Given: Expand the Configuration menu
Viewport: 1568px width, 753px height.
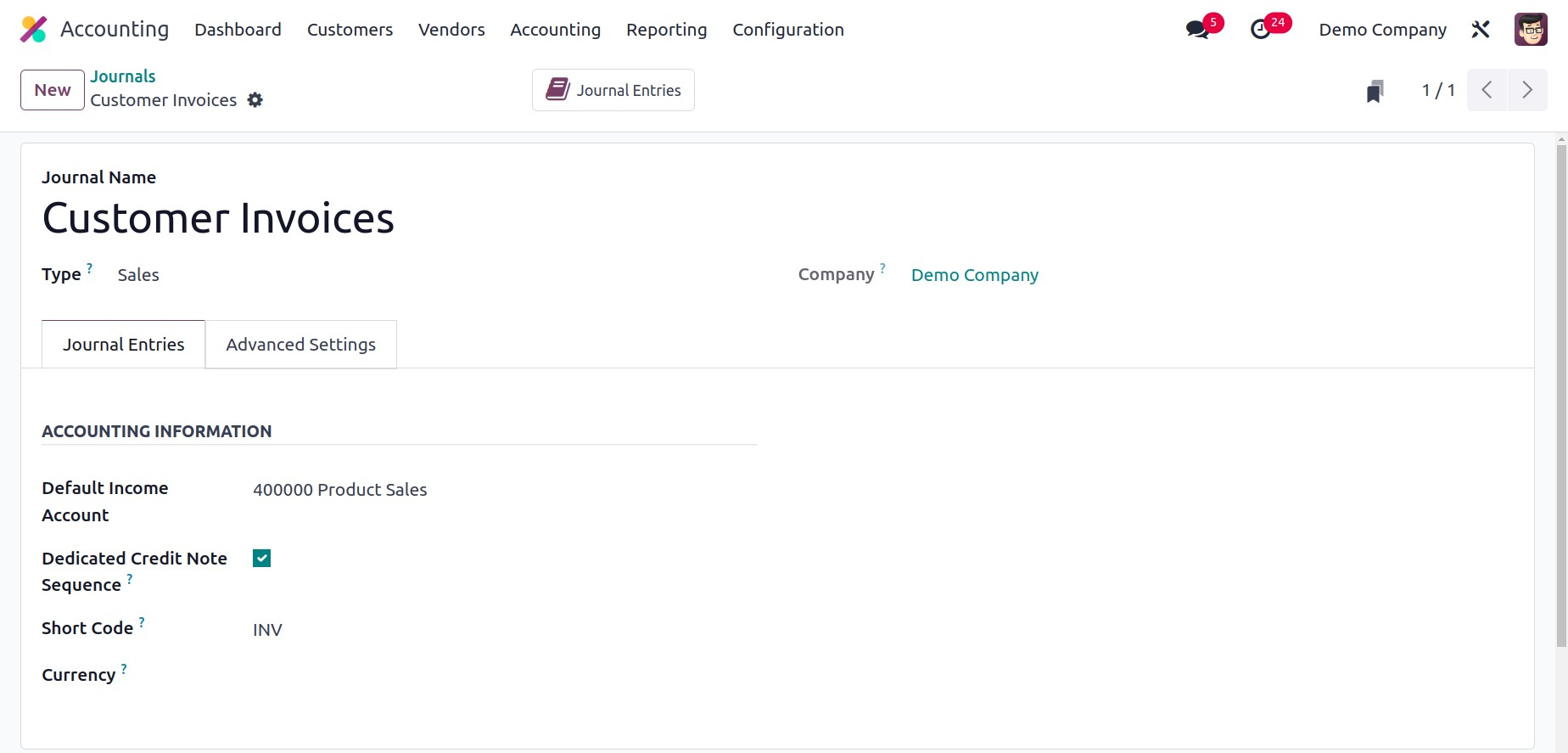Looking at the screenshot, I should (x=787, y=30).
